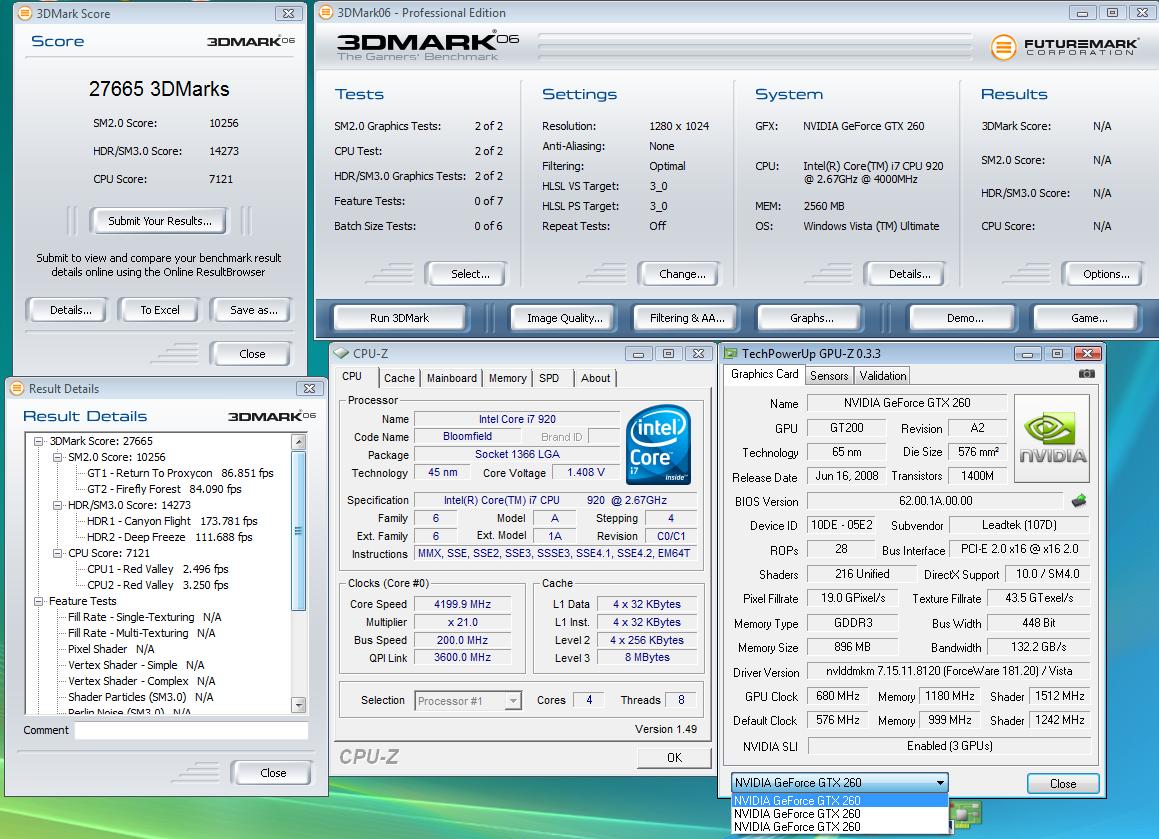Click the Result Details scrollbar up arrow

click(x=299, y=442)
